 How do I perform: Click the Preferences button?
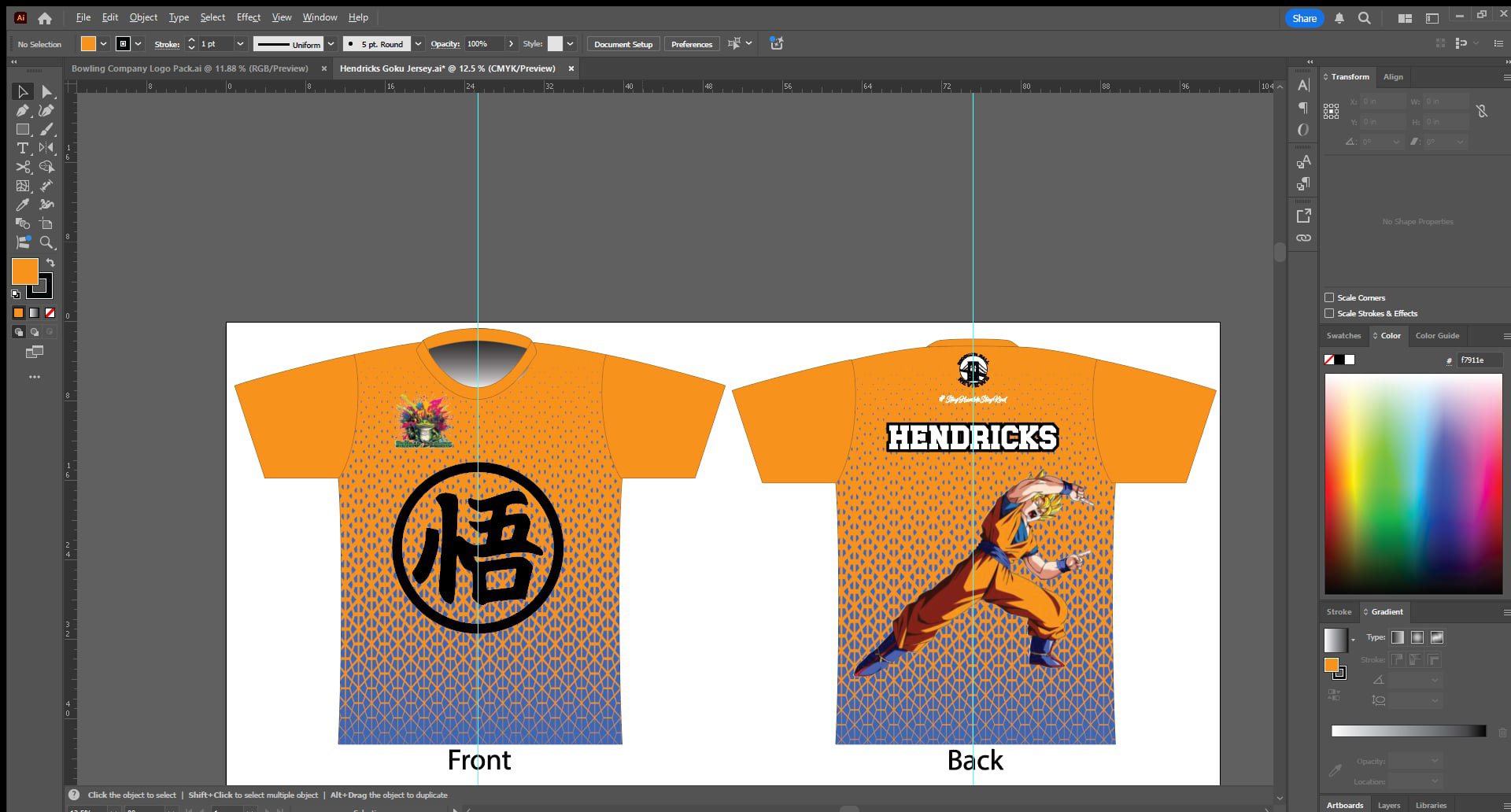click(x=692, y=44)
